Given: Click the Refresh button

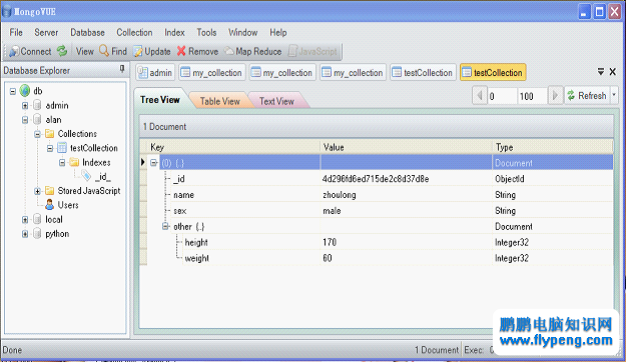Looking at the screenshot, I should click(x=587, y=96).
